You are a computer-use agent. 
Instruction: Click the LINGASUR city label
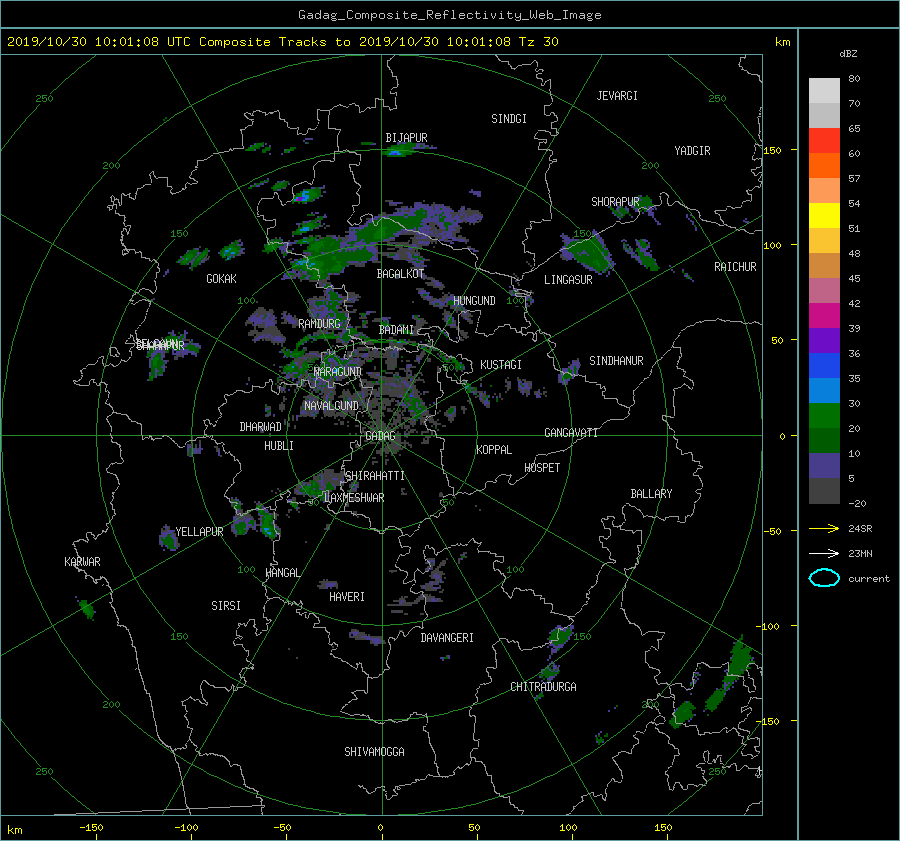click(568, 280)
